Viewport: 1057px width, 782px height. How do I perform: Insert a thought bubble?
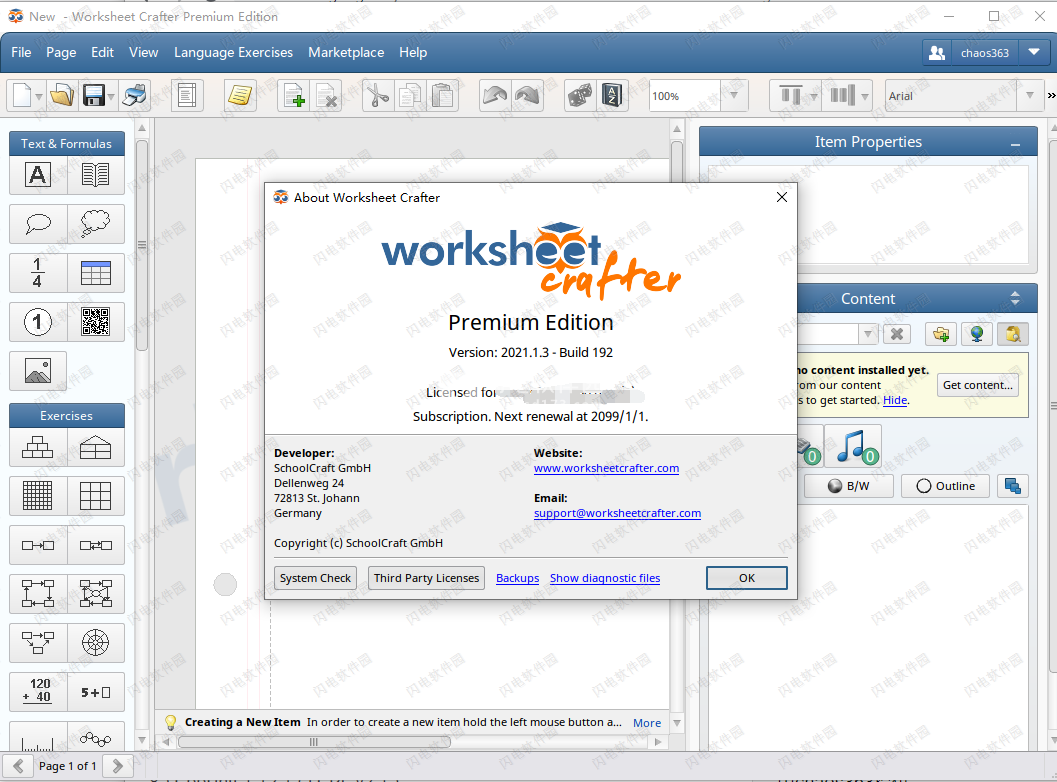coord(96,224)
